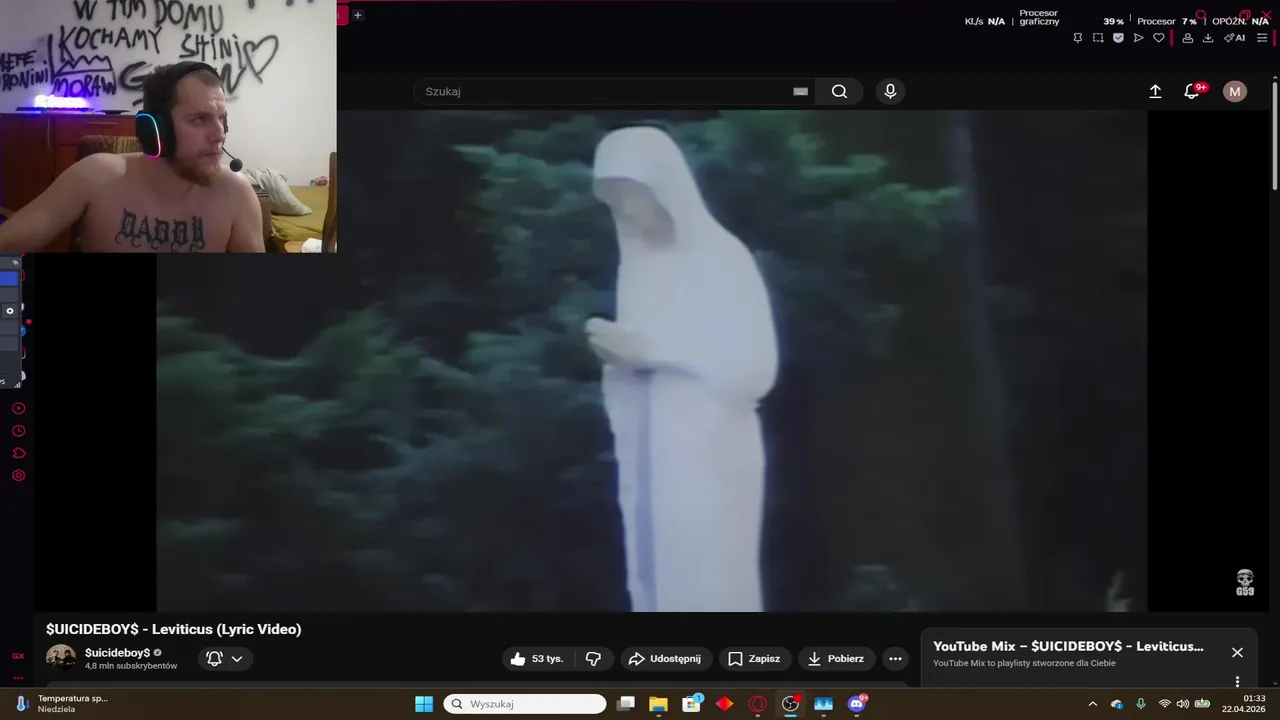Open GX Corner icon at sidebar bottom
The width and height of the screenshot is (1280, 720).
(18, 656)
